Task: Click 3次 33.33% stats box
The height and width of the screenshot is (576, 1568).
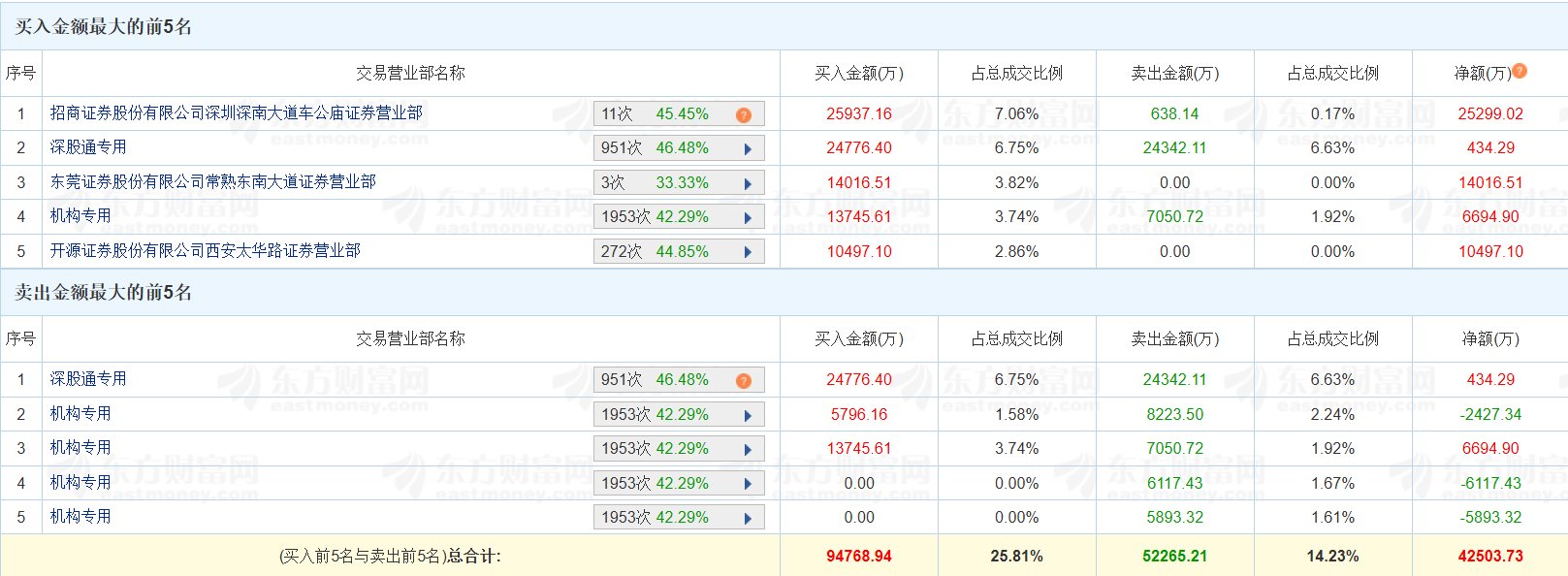Action: 679,183
